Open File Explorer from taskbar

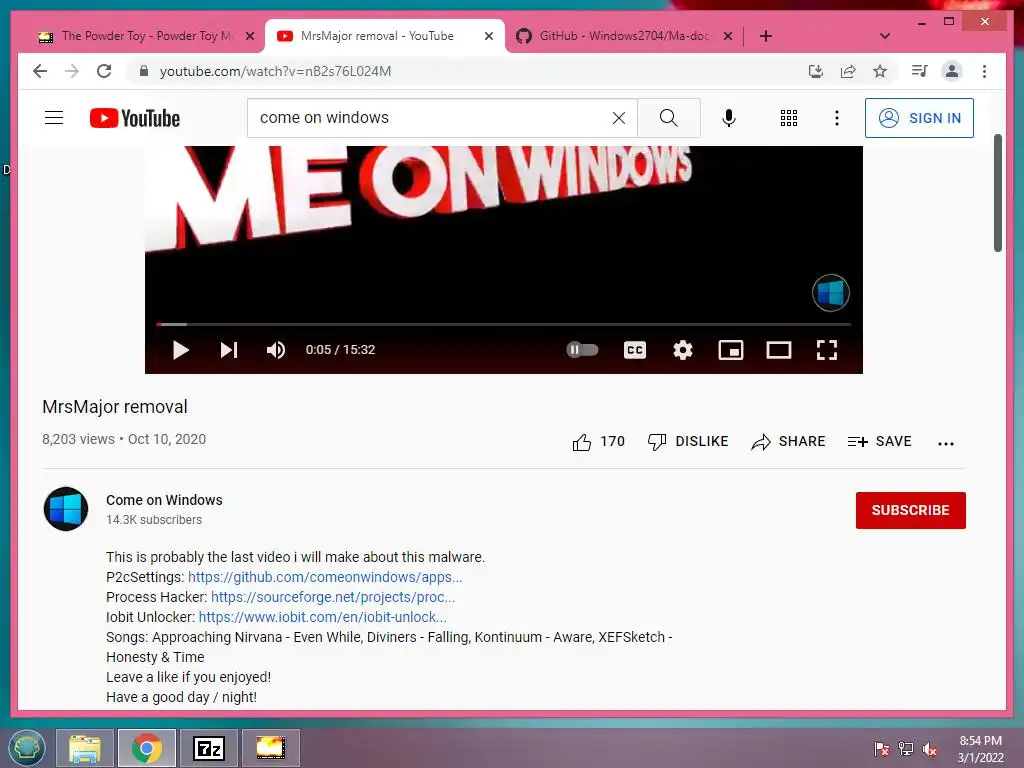click(x=85, y=748)
